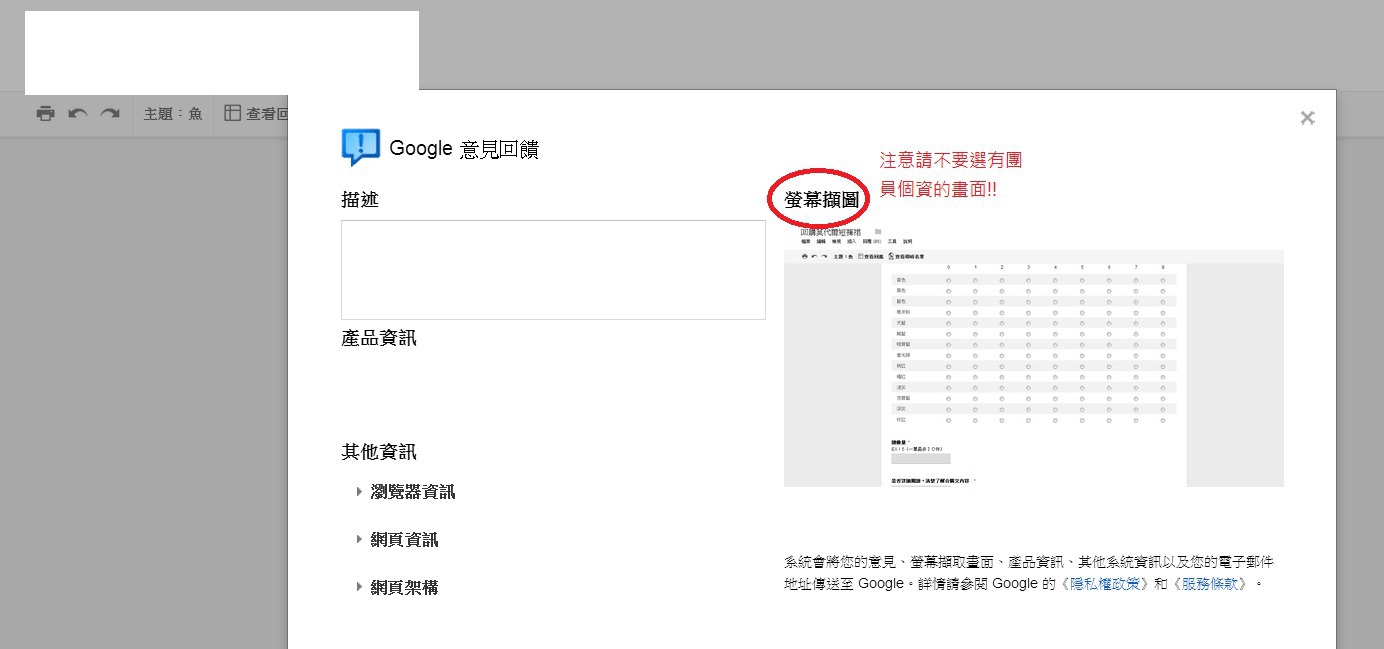The width and height of the screenshot is (1384, 649).
Task: Open the 主題：魚 theme button
Action: coord(173,114)
